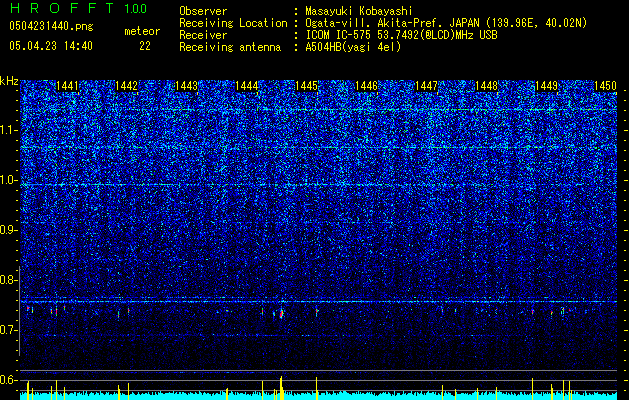
Task: Click the Receiving antenna label
Action: pos(230,47)
